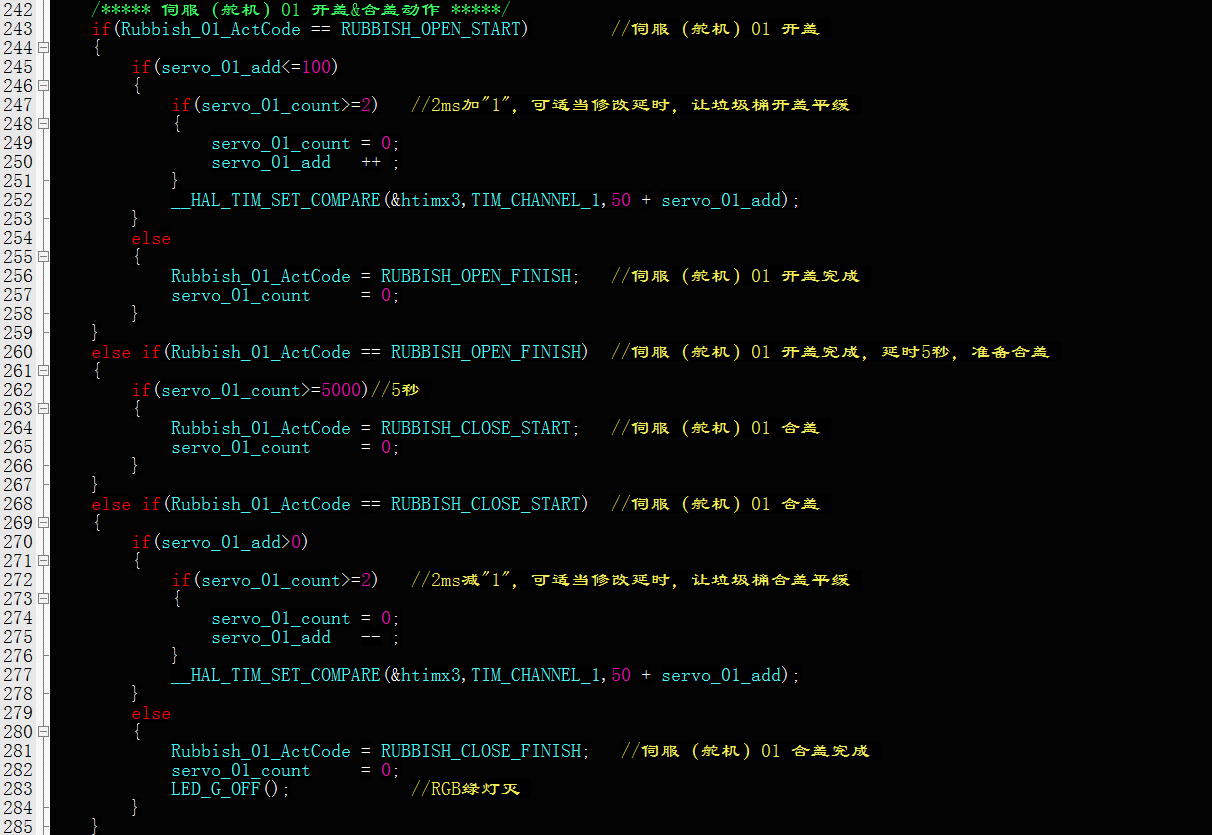Click line number 242 in the gutter
Viewport: 1212px width, 835px height.
[18, 10]
